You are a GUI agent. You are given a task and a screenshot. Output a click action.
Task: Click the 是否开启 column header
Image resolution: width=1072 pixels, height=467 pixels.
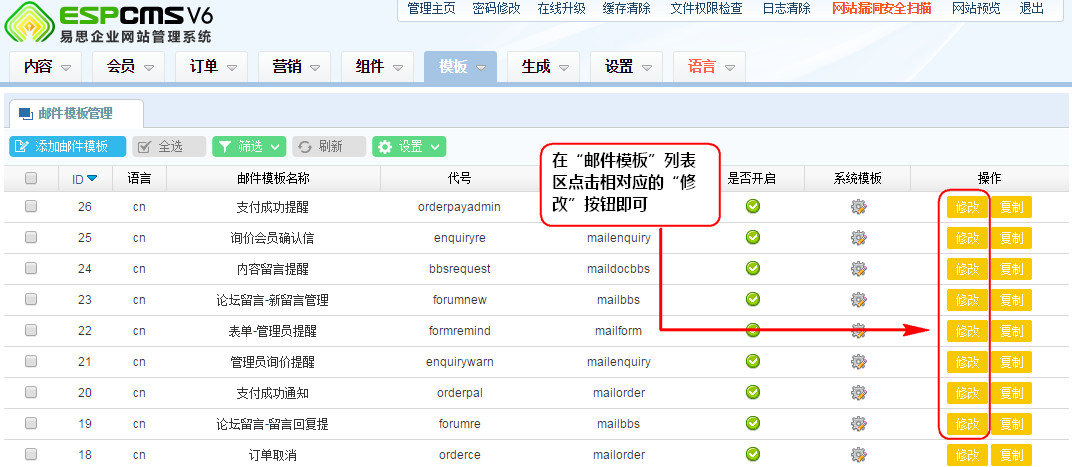(x=751, y=178)
